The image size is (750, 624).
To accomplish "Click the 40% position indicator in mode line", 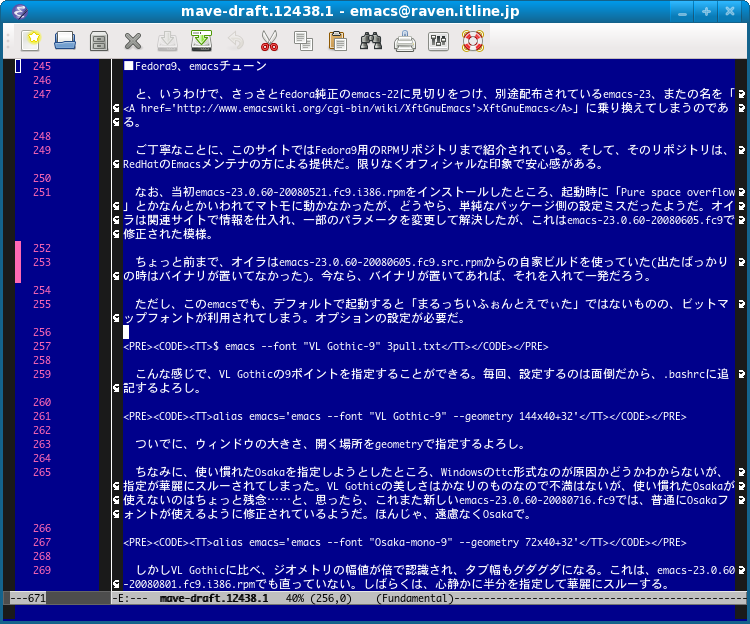I will pos(295,598).
